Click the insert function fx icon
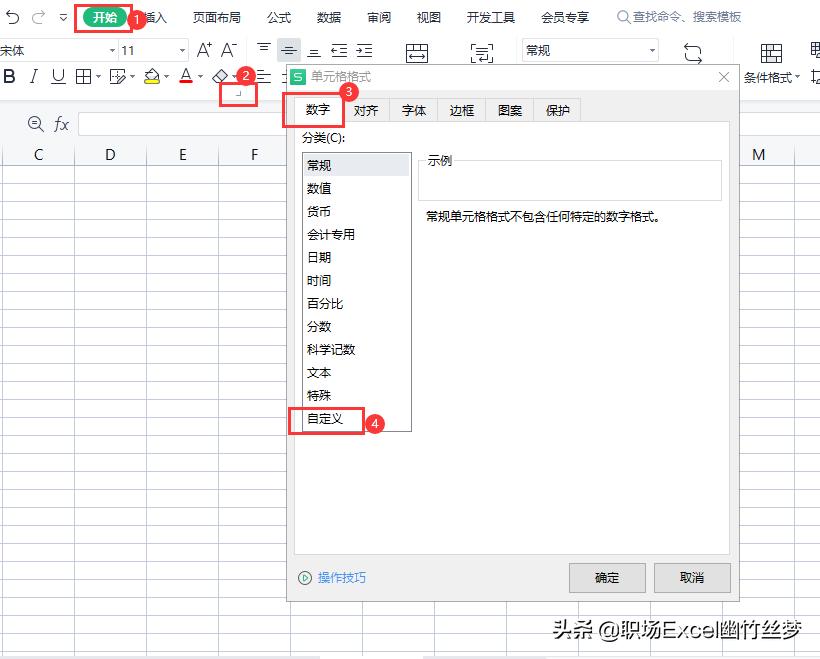The width and height of the screenshot is (820, 659). [62, 123]
